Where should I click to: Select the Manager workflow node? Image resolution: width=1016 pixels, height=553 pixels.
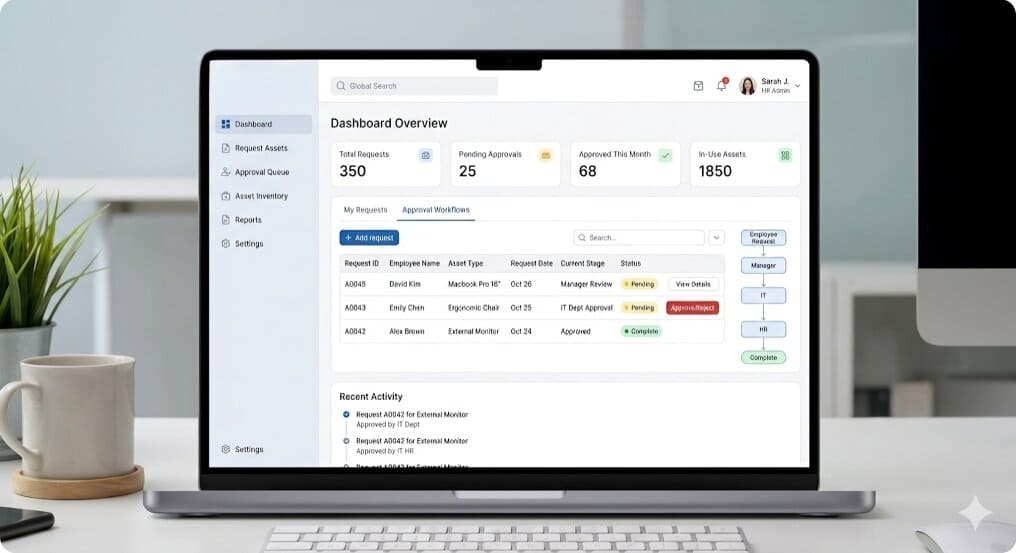point(763,265)
